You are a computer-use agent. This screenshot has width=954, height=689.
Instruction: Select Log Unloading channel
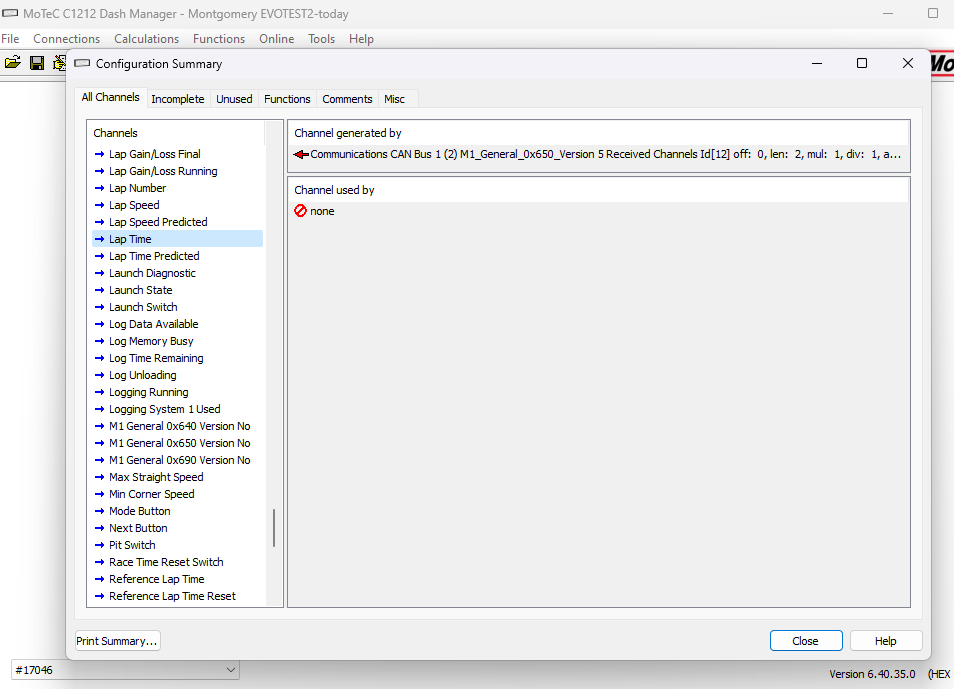pyautogui.click(x=178, y=376)
